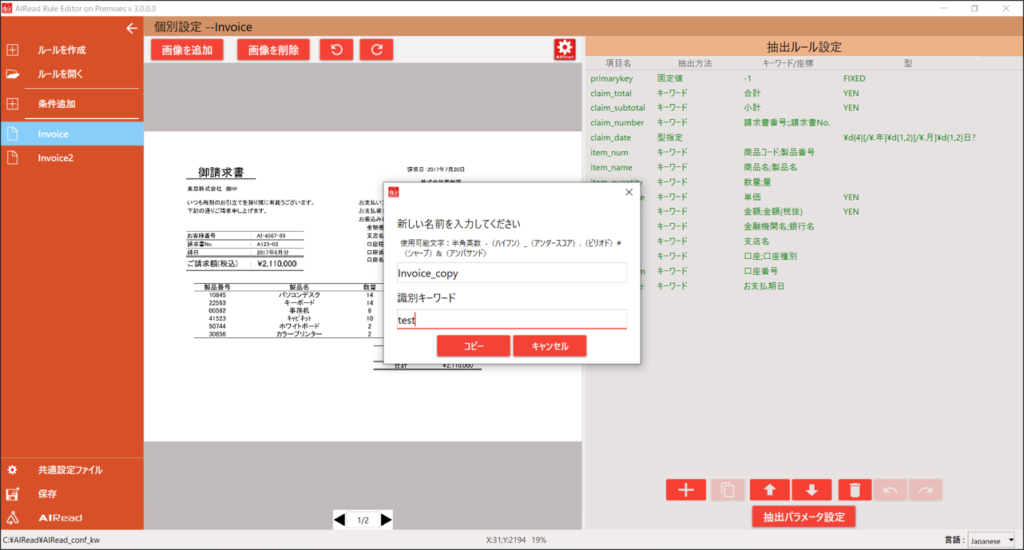Screen dimensions: 1024x550
Task: Select the primarykey rule row
Action: point(804,78)
